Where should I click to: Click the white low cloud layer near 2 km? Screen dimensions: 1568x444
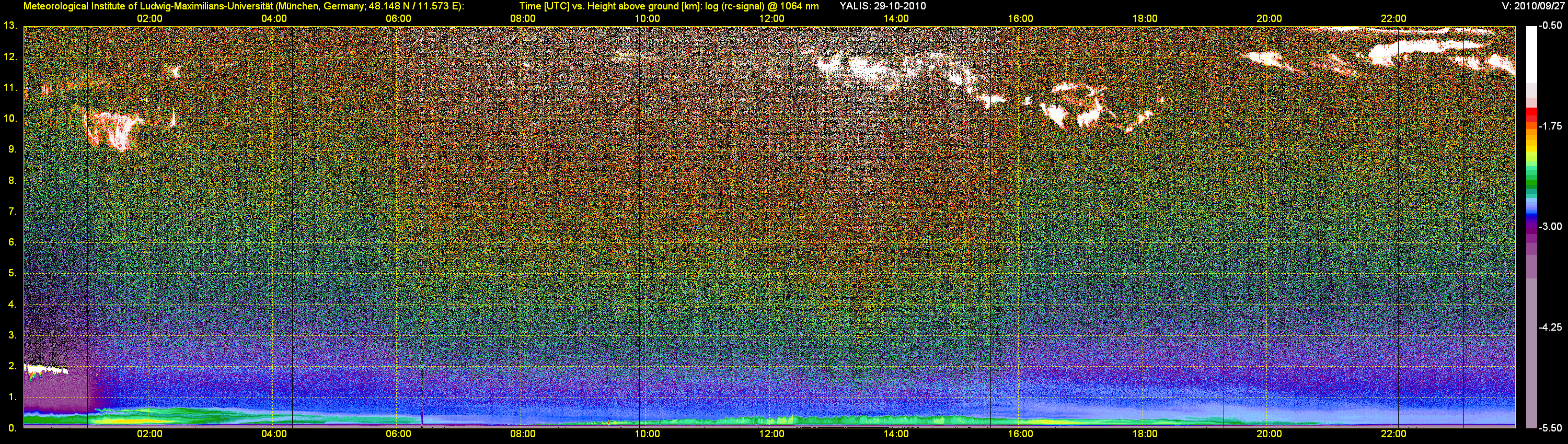tap(45, 369)
